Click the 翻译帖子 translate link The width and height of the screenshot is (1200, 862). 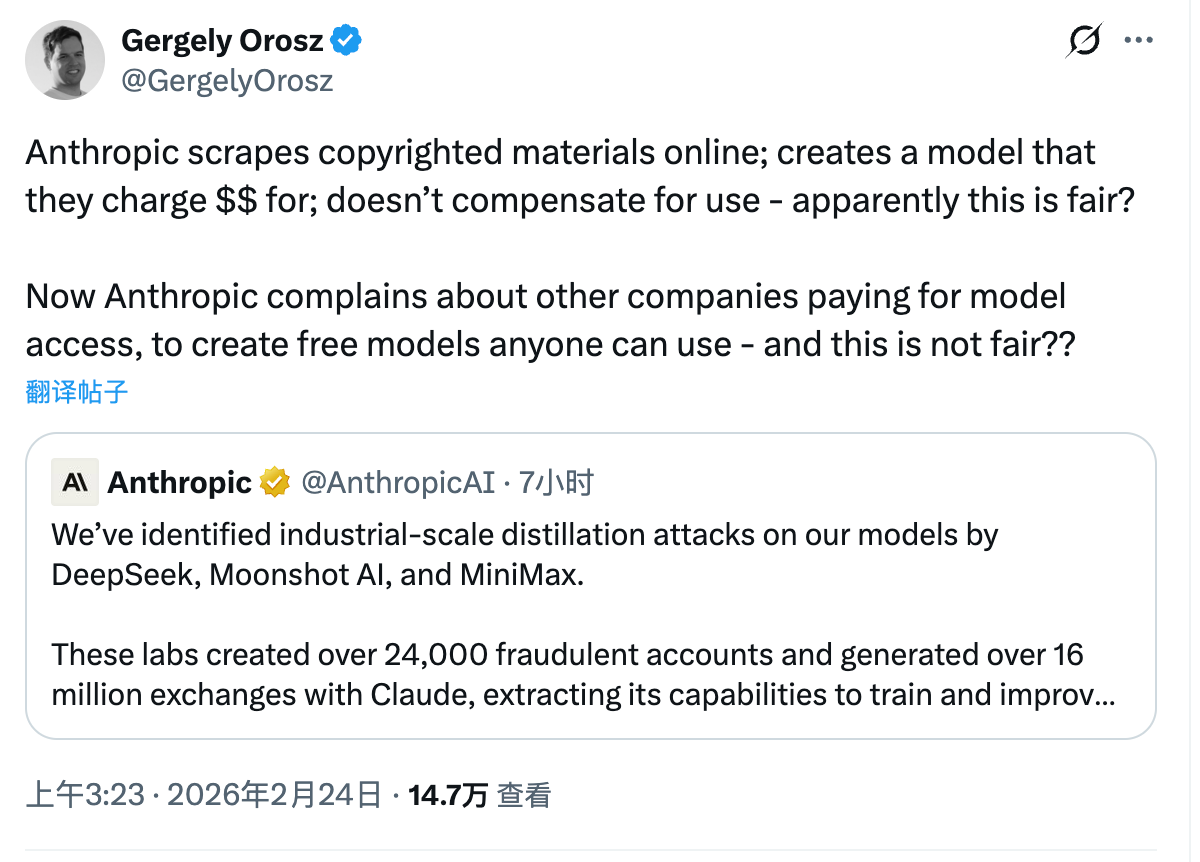(77, 391)
